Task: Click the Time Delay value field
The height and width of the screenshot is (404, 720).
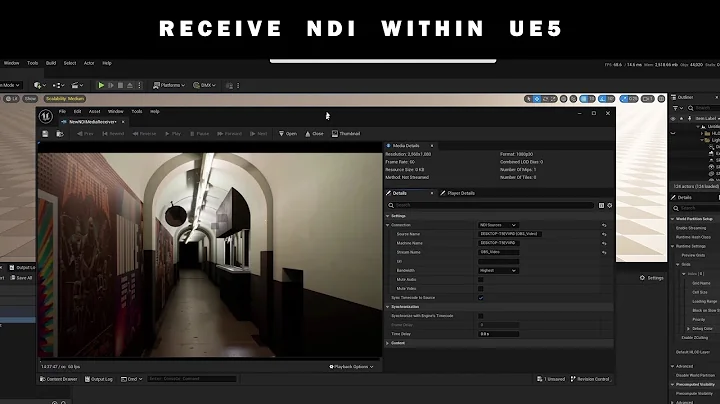Action: click(498, 334)
